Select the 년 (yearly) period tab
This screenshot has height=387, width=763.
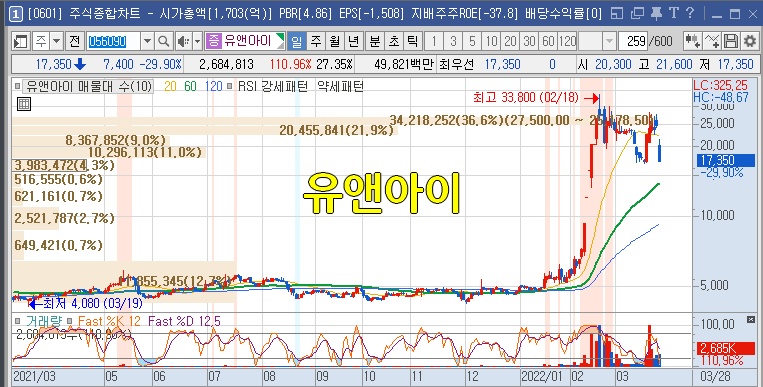tap(354, 41)
